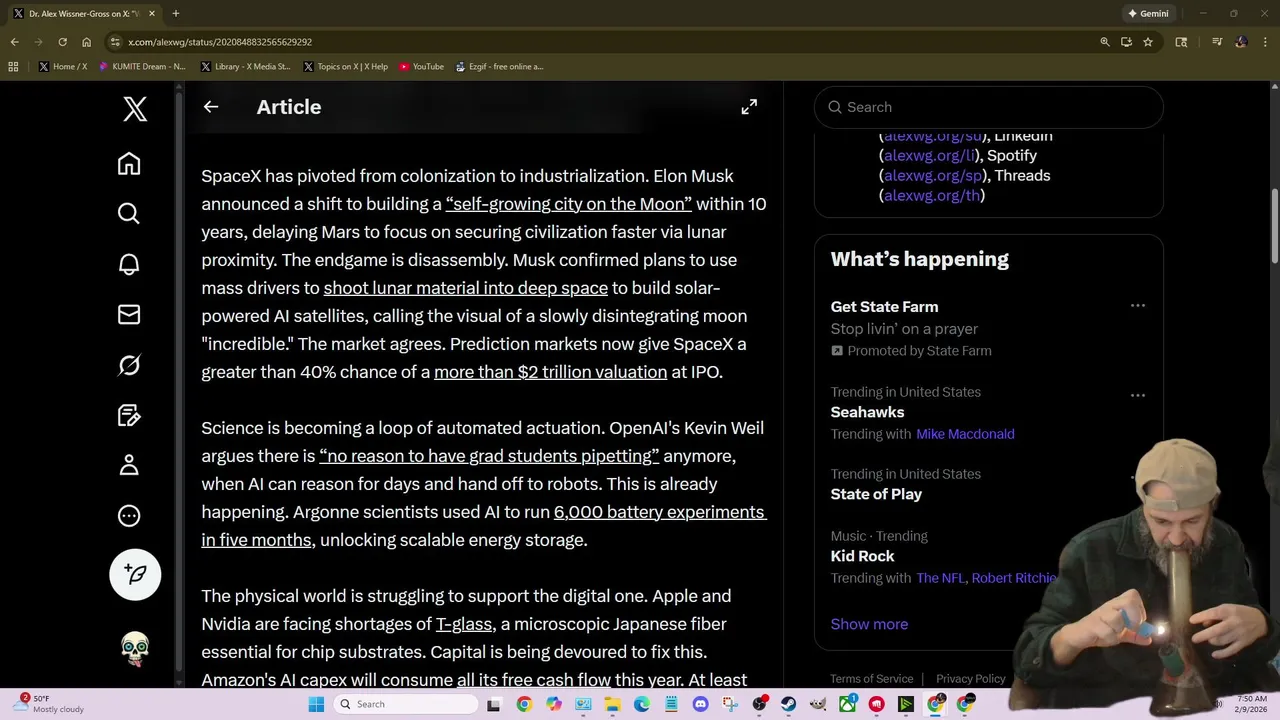Open Grok icon in sidebar
Screen dimensions: 1280x720
tap(129, 365)
